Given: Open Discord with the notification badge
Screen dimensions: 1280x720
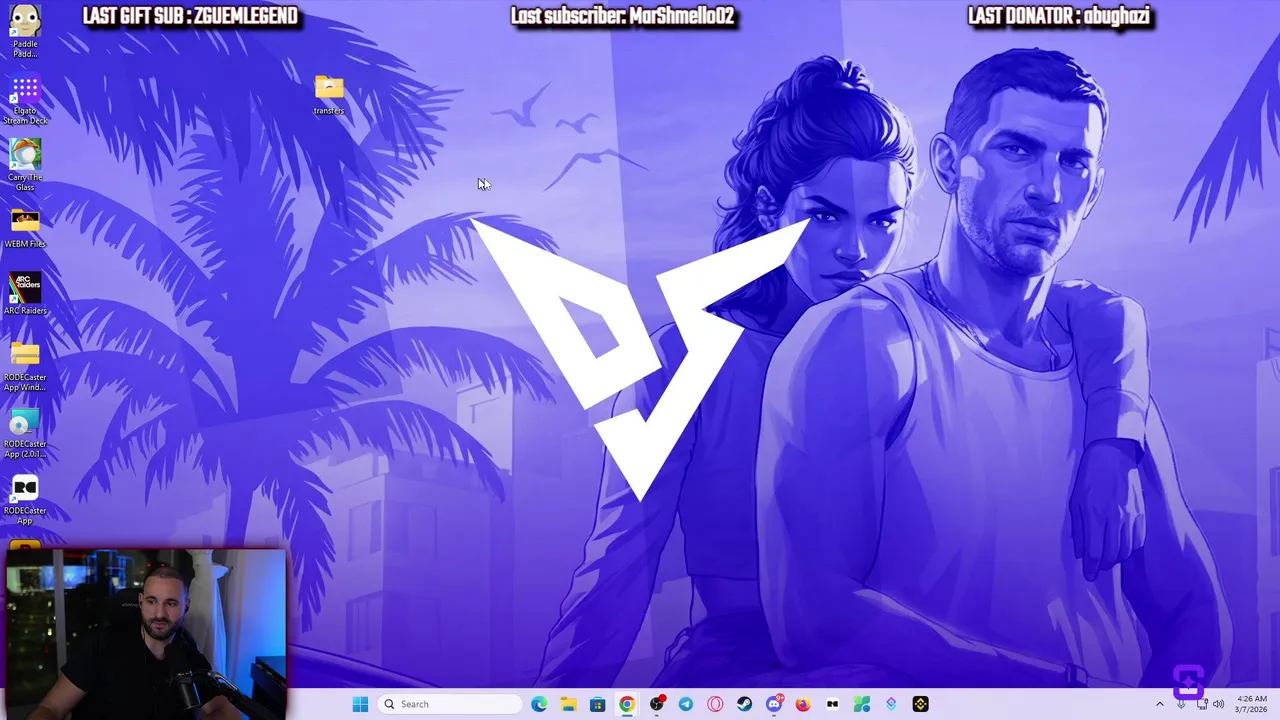Looking at the screenshot, I should (774, 704).
